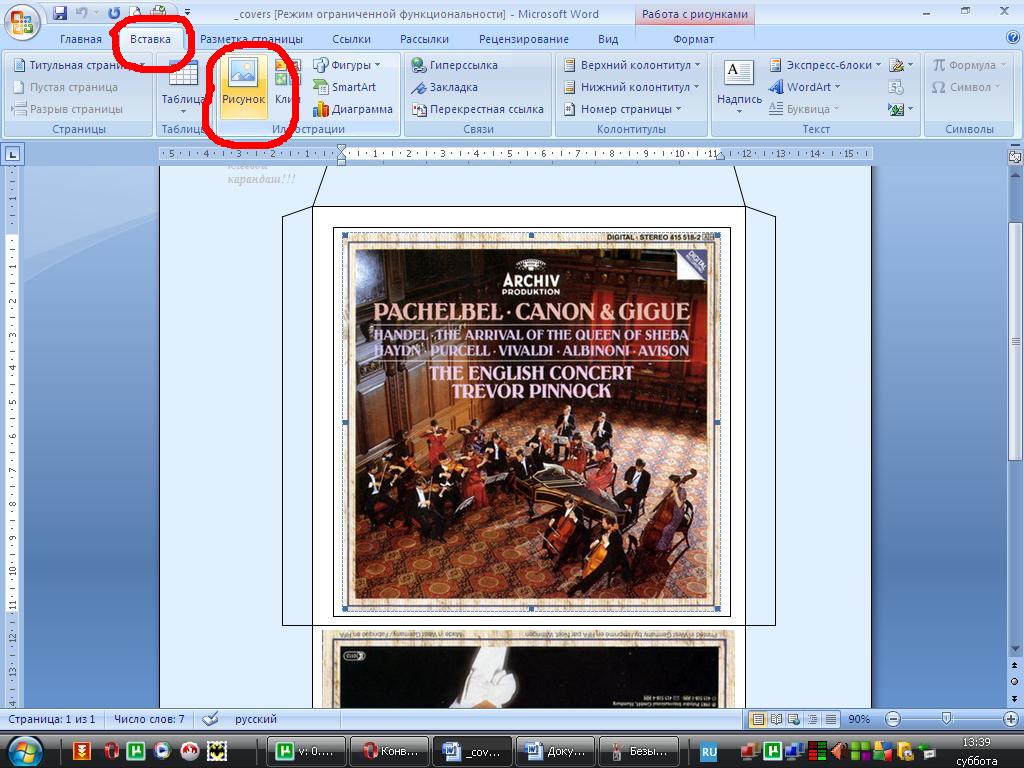The width and height of the screenshot is (1024, 768).
Task: Switch to the Разметка страницы tab
Action: point(251,39)
